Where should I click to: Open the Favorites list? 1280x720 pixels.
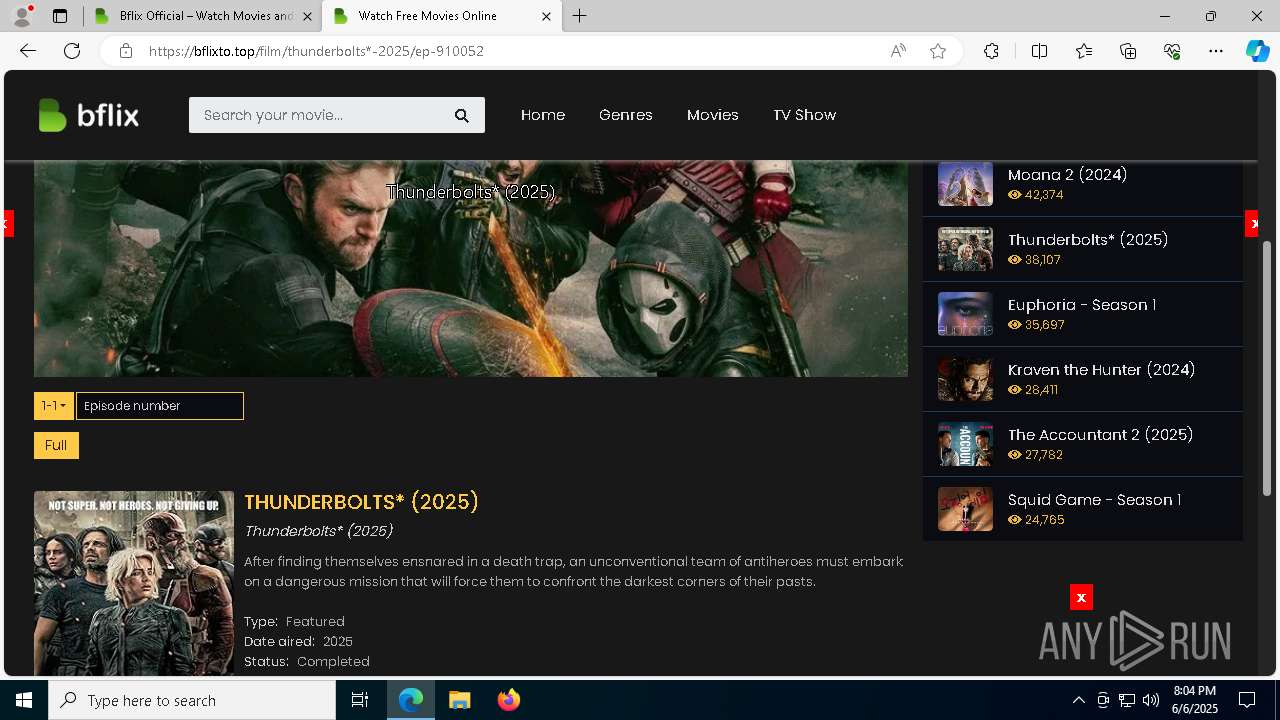click(x=1084, y=51)
